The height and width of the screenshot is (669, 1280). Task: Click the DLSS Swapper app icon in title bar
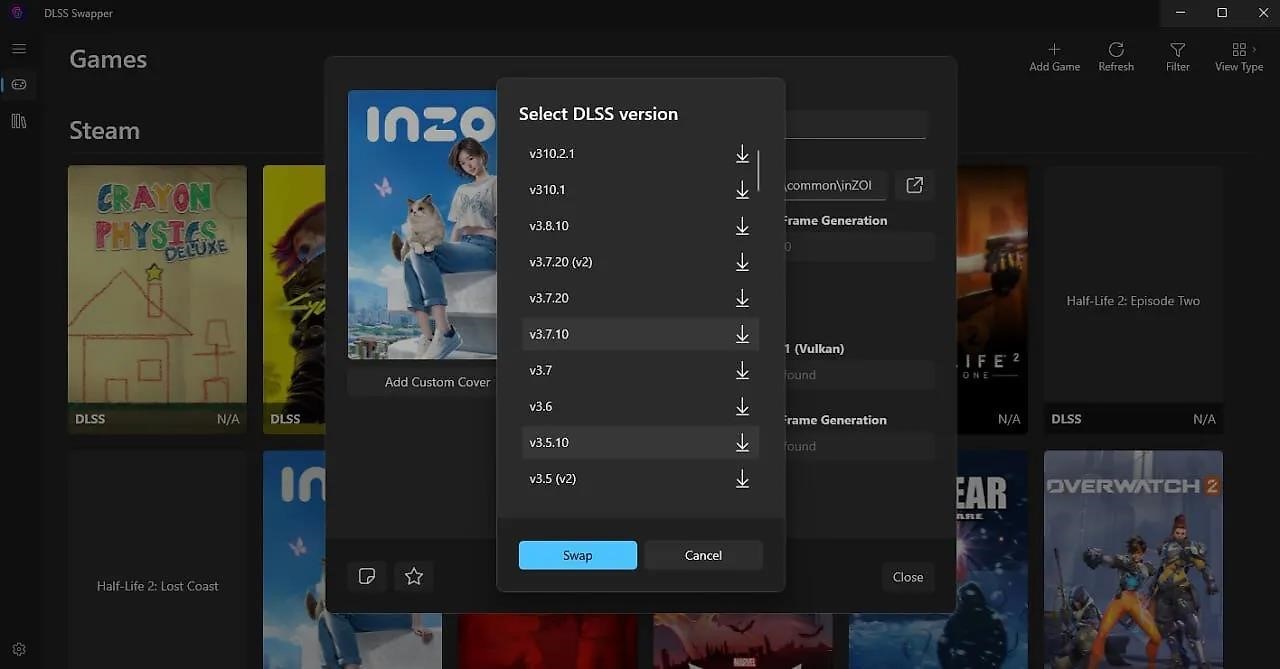pyautogui.click(x=17, y=13)
